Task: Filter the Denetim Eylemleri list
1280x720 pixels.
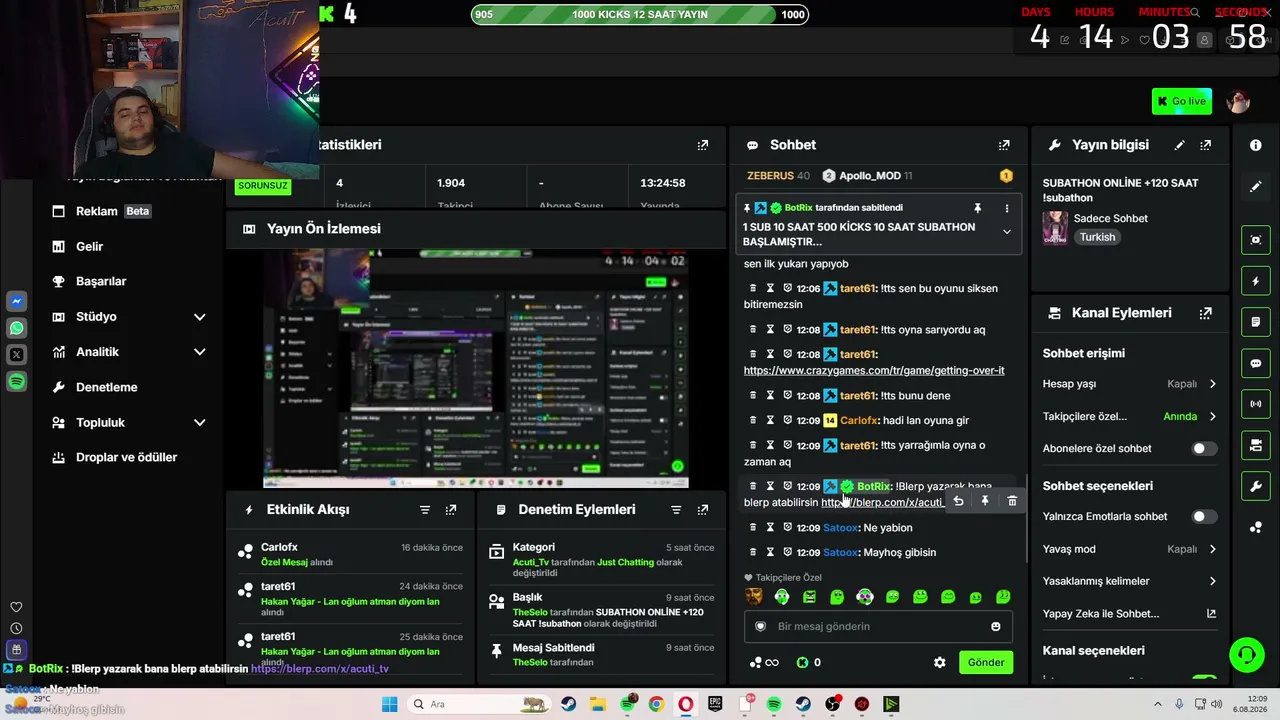Action: click(676, 510)
